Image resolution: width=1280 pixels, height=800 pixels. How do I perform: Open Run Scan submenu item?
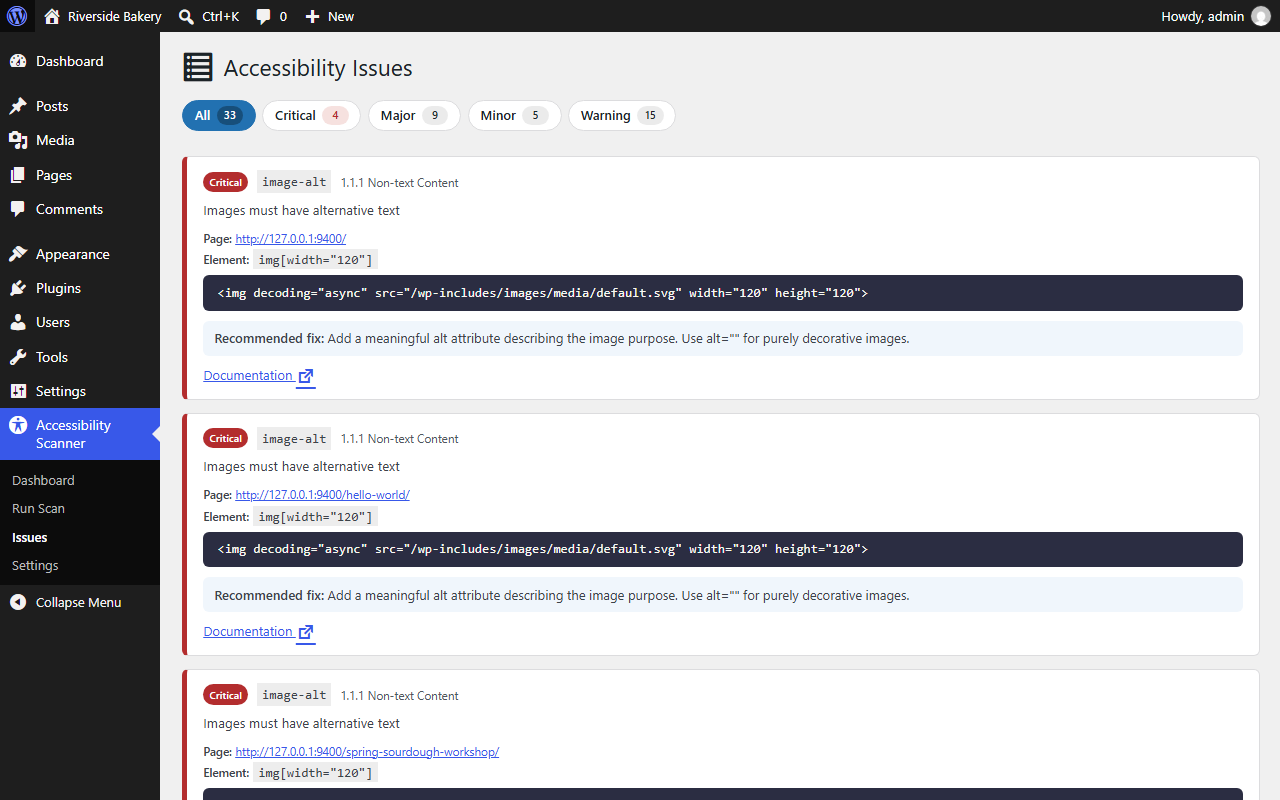coord(38,508)
